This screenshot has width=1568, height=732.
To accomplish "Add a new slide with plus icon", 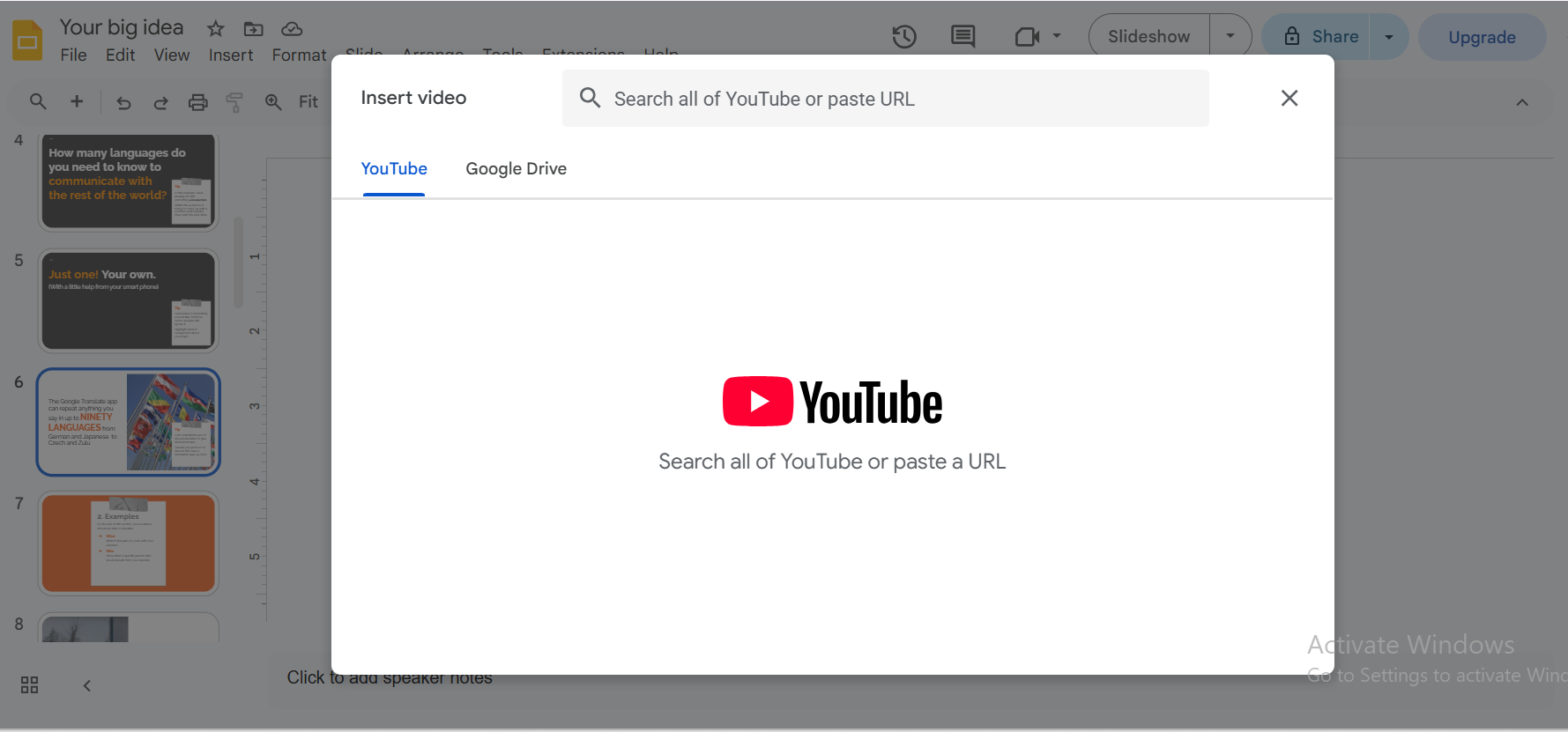I will tap(77, 101).
